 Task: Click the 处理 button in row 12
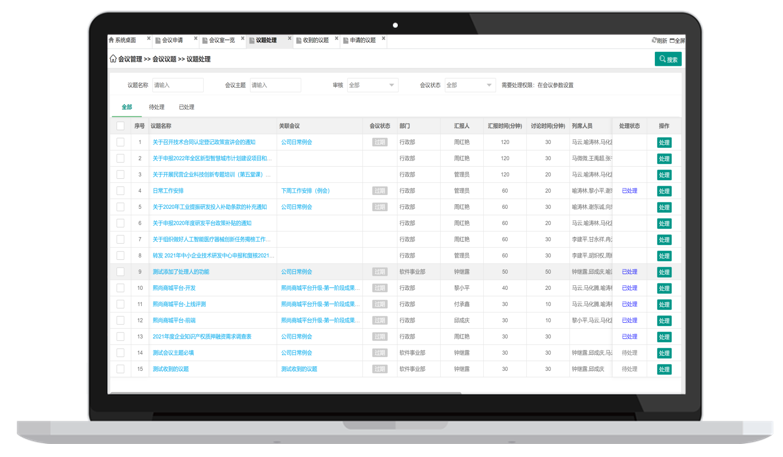coord(664,321)
